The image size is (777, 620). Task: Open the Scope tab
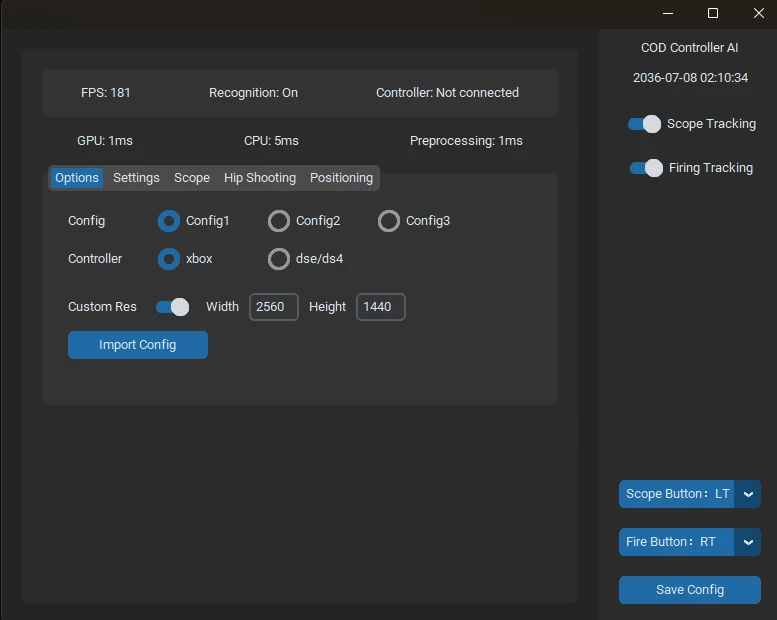(x=192, y=178)
